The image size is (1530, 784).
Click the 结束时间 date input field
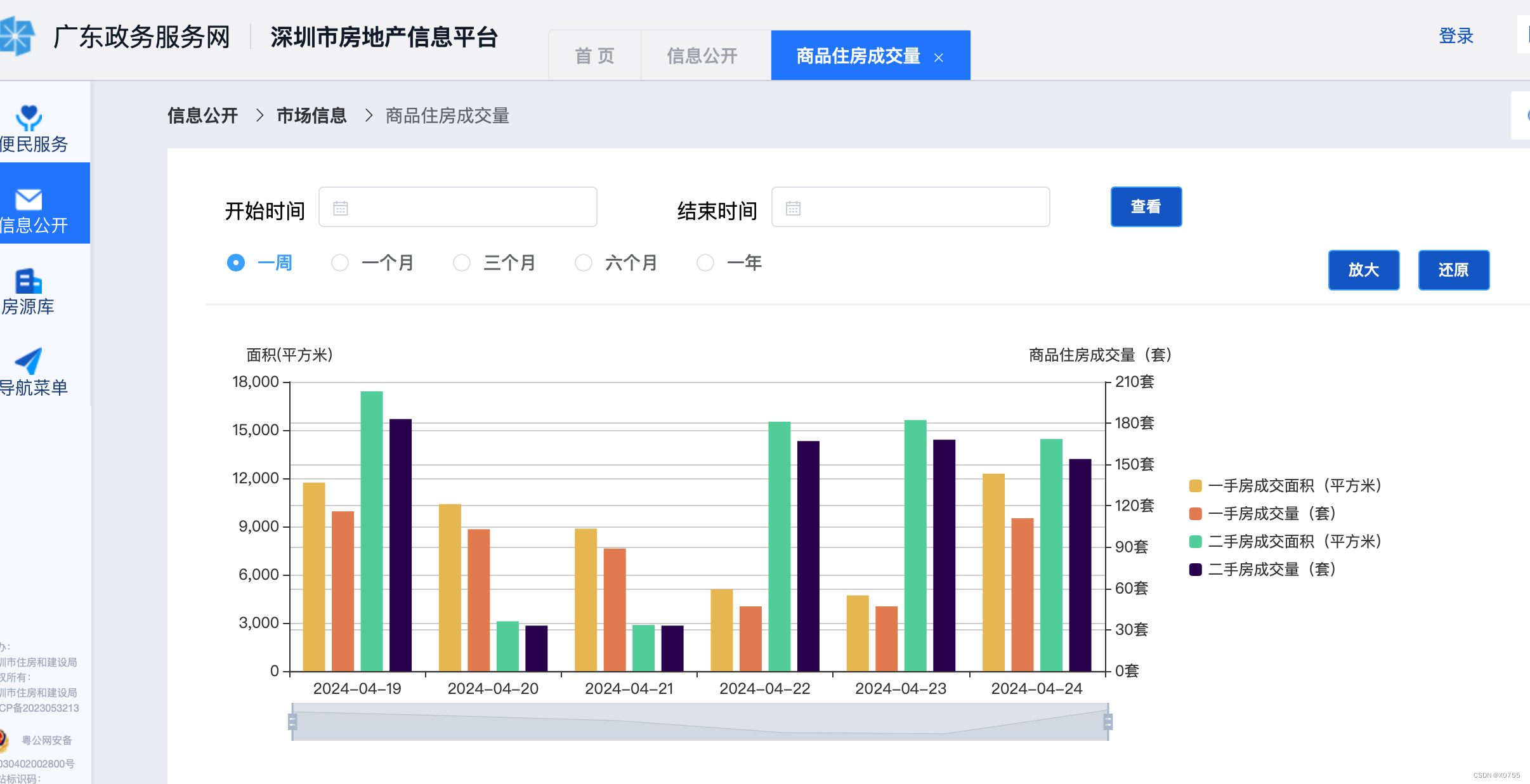911,207
